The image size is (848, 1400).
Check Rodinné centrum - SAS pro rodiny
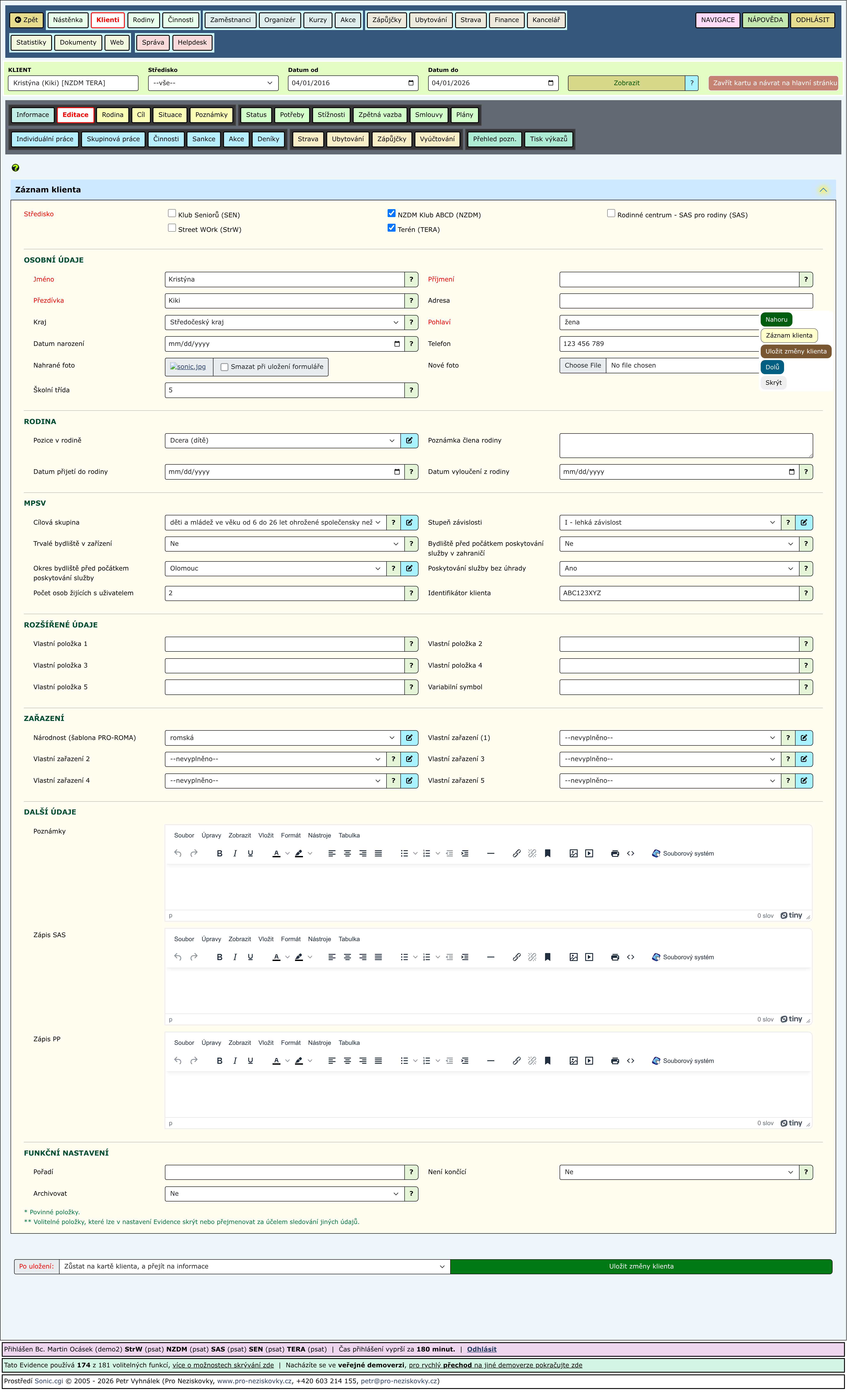611,214
